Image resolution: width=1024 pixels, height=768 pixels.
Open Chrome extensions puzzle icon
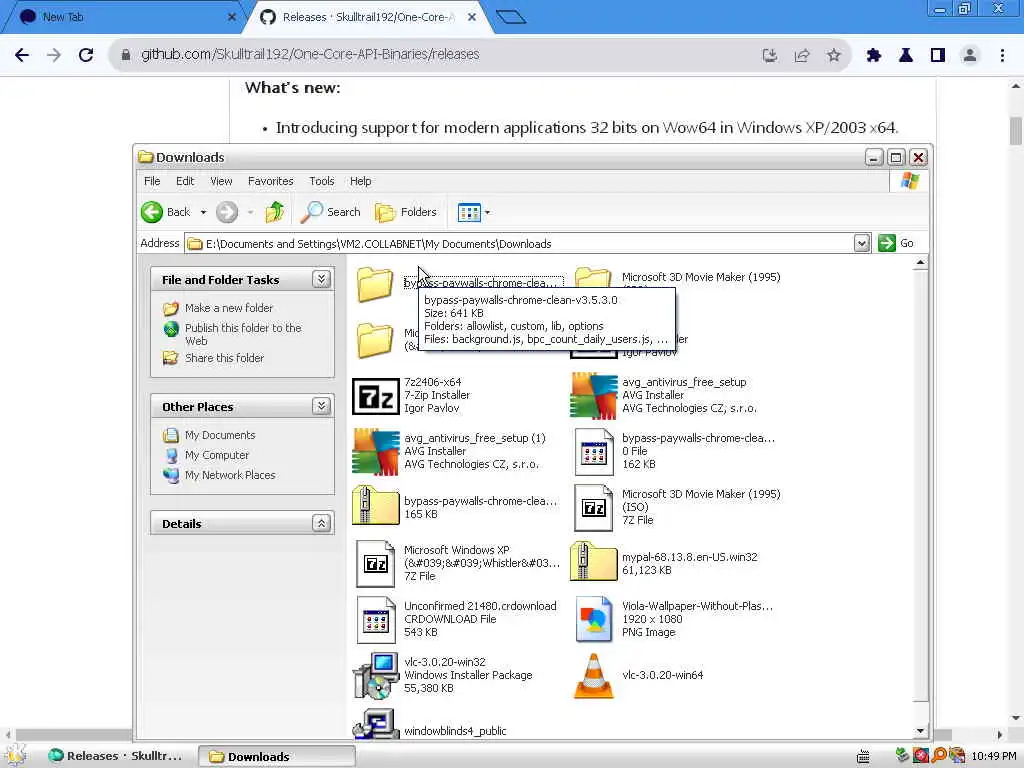tap(874, 55)
